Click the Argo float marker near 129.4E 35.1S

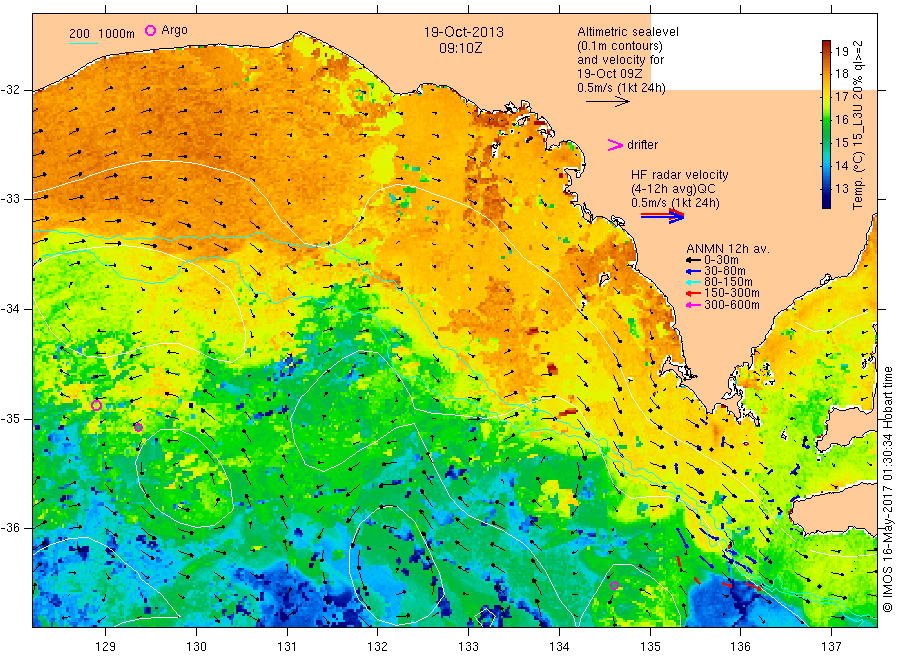[138, 428]
